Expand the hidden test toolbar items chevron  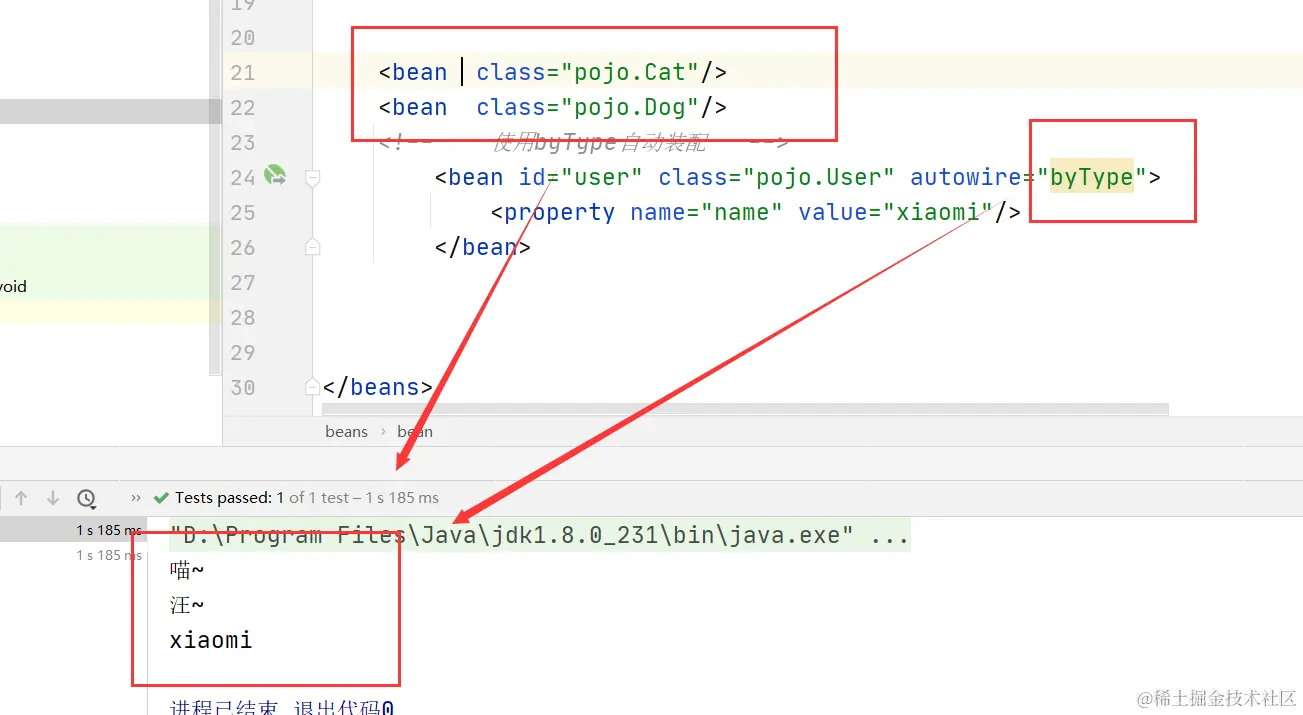click(136, 497)
